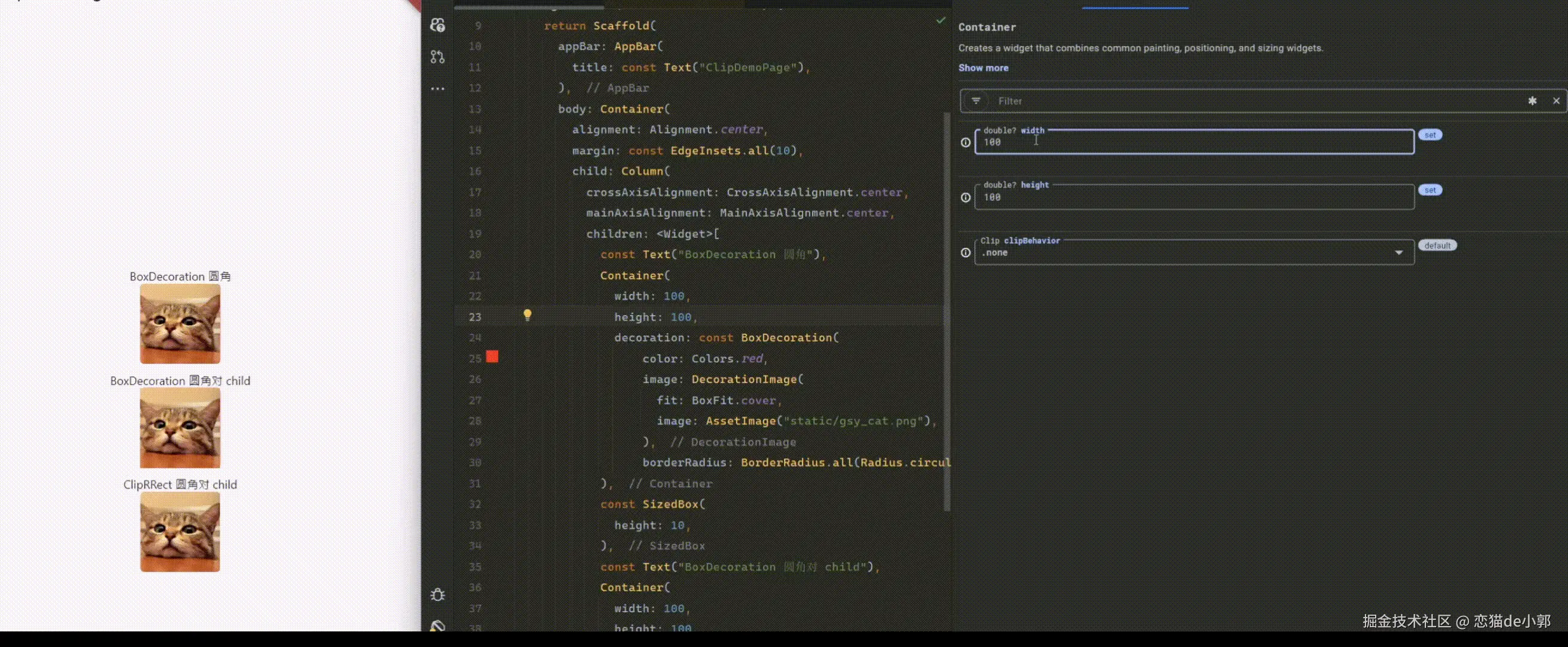Click the info icon beside clipBehavior property

coord(965,253)
